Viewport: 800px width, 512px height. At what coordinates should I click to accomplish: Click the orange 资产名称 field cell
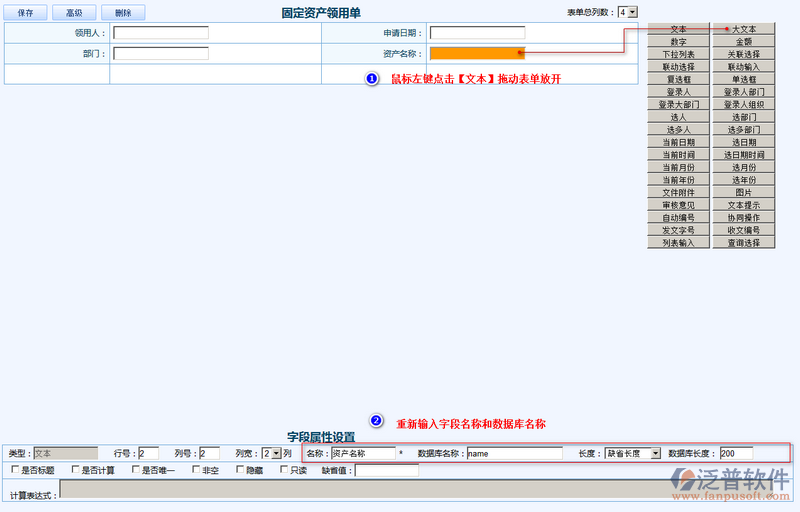[477, 53]
